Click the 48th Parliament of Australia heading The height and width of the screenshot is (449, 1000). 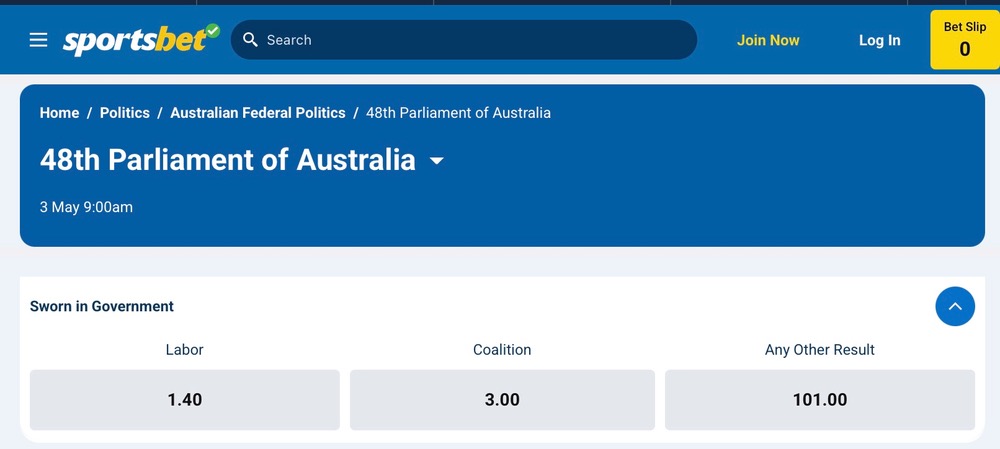[x=228, y=159]
